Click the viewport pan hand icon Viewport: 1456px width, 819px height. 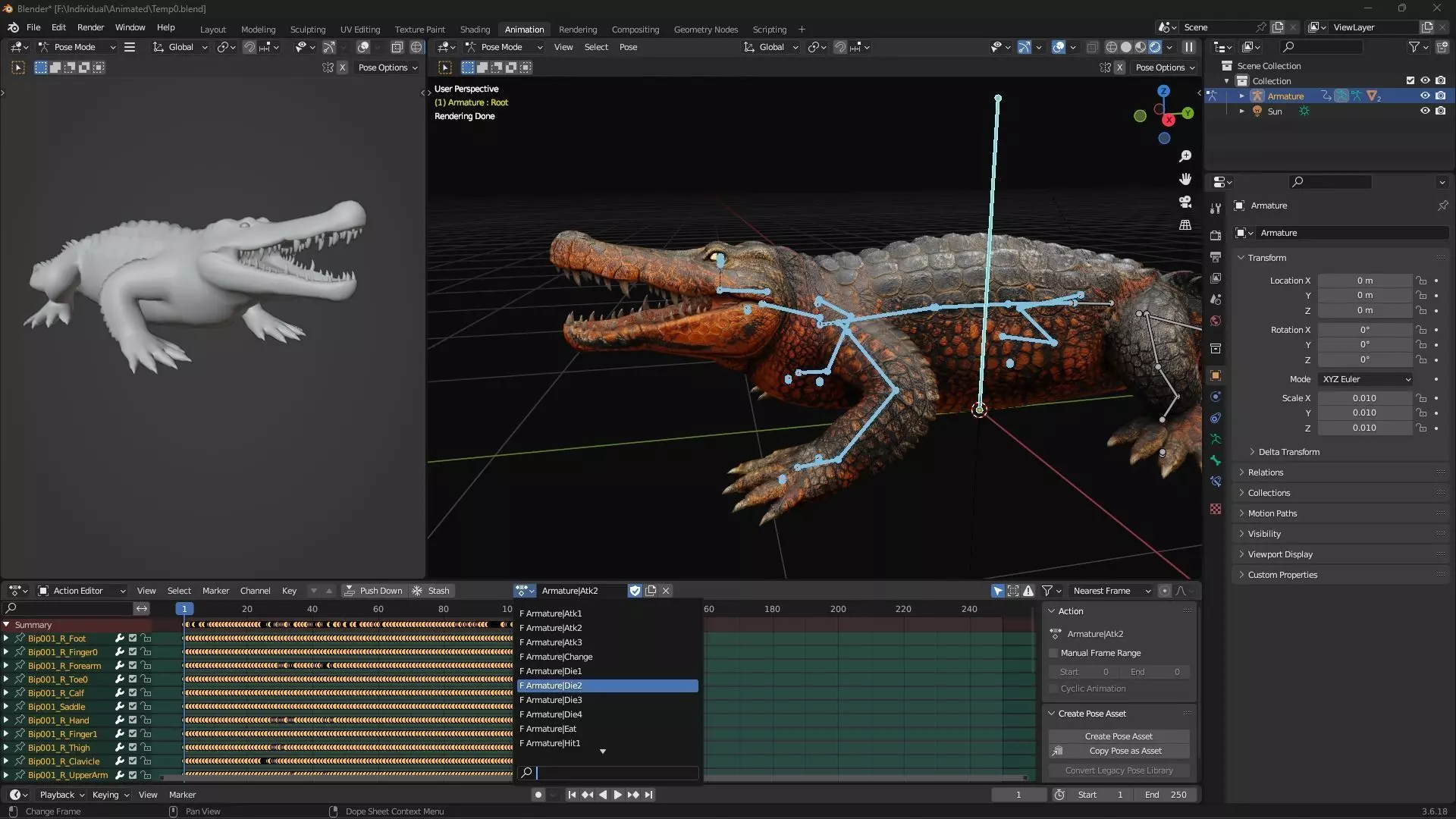(x=1185, y=179)
